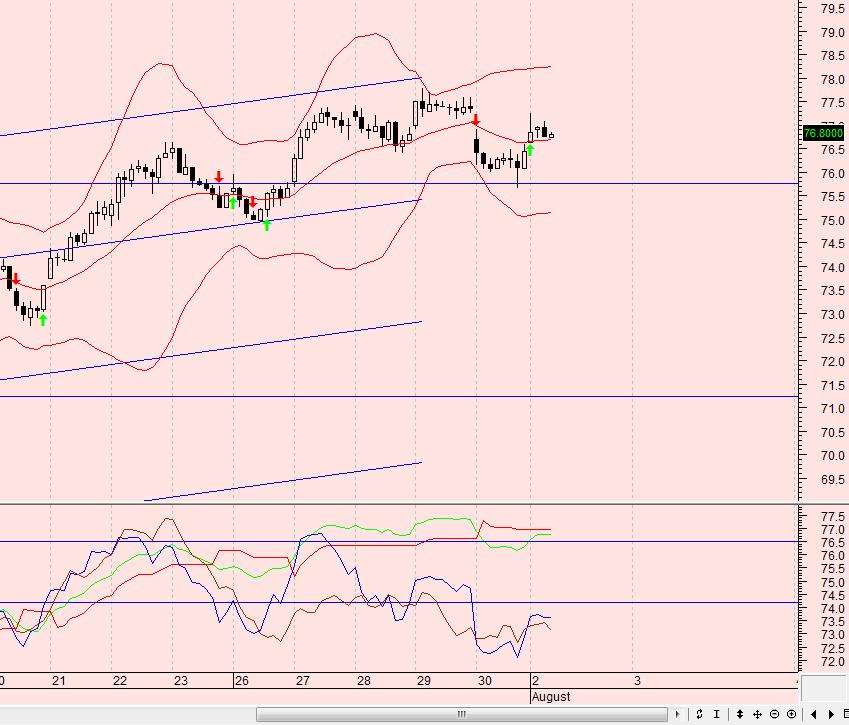The image size is (849, 725).
Task: Click the vertical up-down scale arrows icon
Action: pos(740,714)
